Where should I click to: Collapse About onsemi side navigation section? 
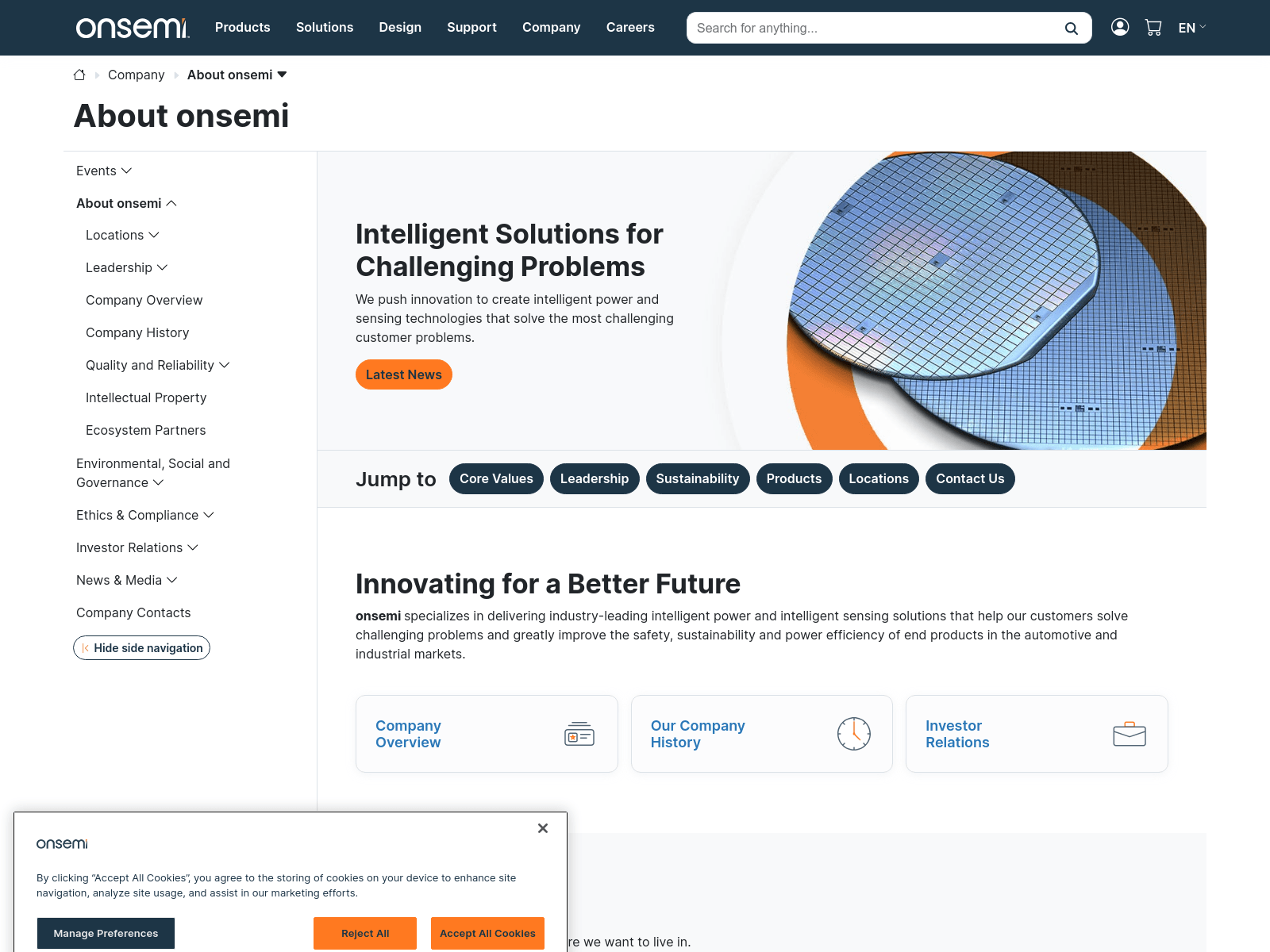click(x=171, y=203)
